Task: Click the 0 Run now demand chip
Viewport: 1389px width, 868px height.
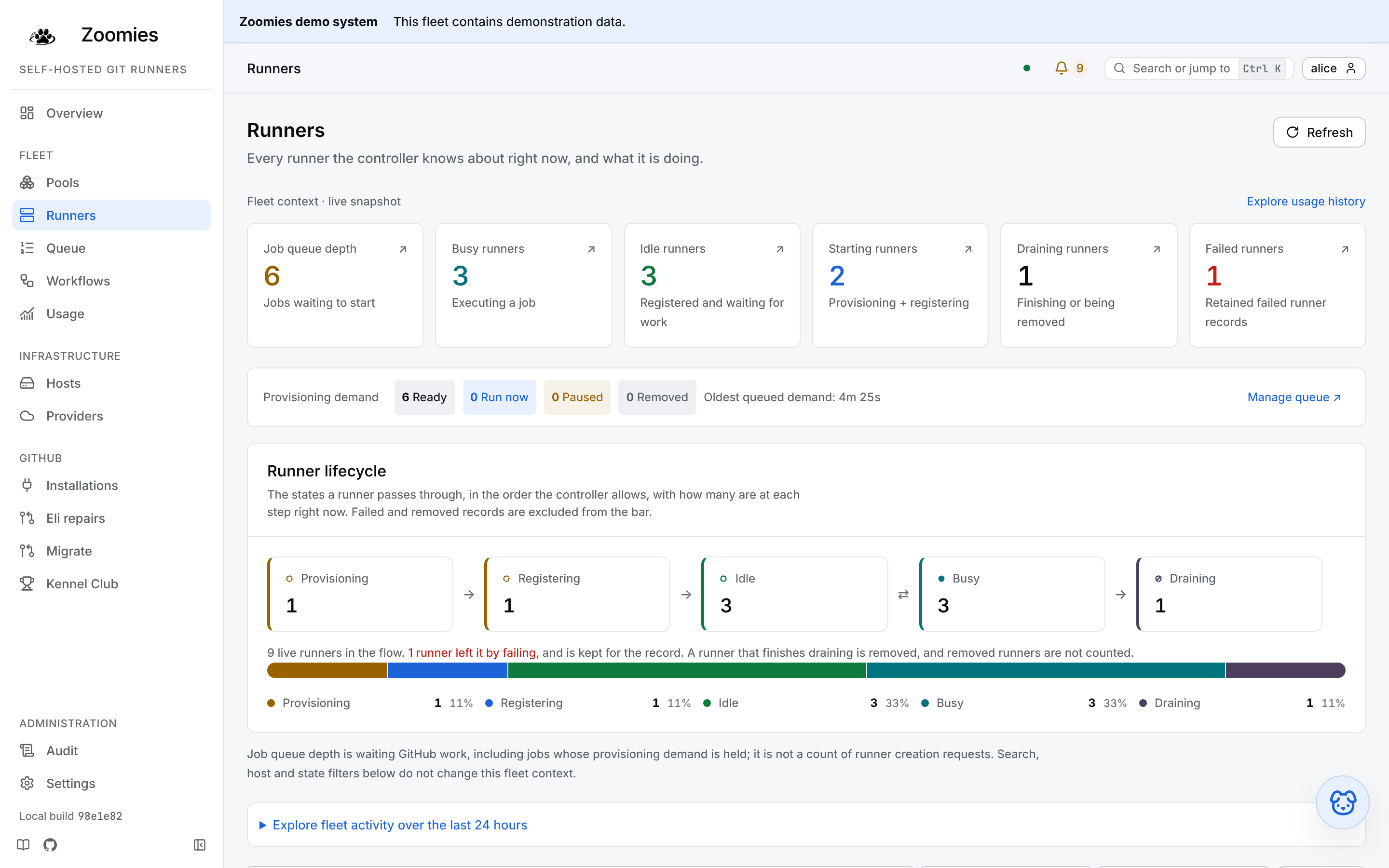Action: coord(499,397)
